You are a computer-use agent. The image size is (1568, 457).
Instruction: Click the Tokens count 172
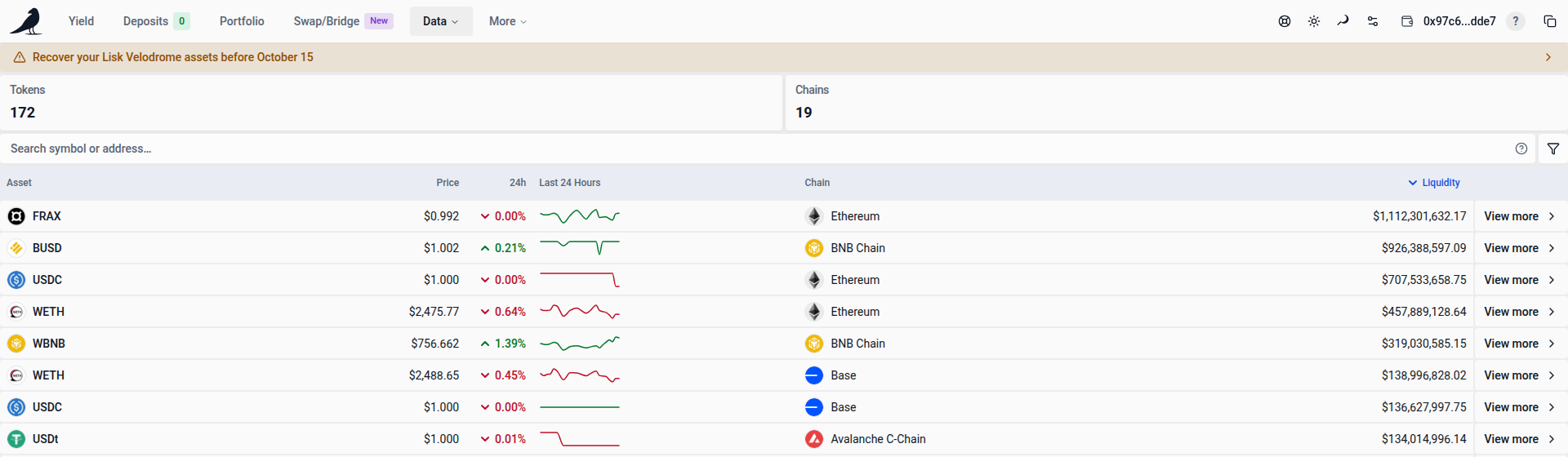[23, 113]
